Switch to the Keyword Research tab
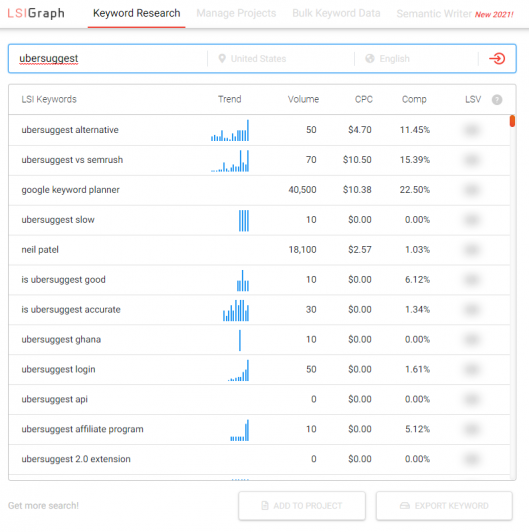529x532 pixels. point(136,13)
